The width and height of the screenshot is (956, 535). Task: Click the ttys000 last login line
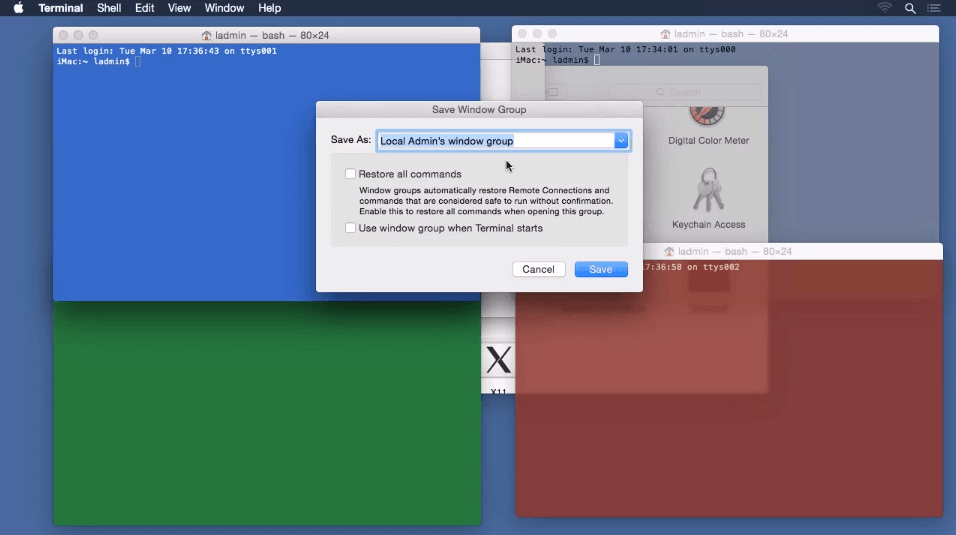[626, 49]
